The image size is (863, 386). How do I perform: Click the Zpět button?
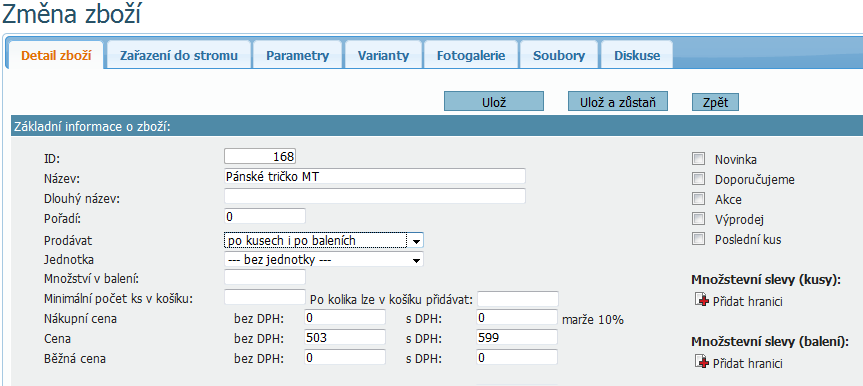click(x=715, y=102)
